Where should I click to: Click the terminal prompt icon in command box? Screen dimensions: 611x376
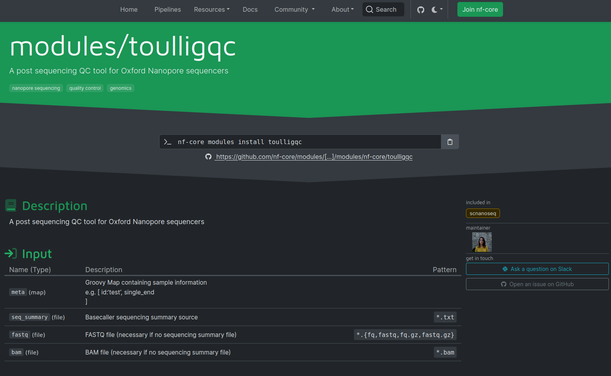click(168, 142)
